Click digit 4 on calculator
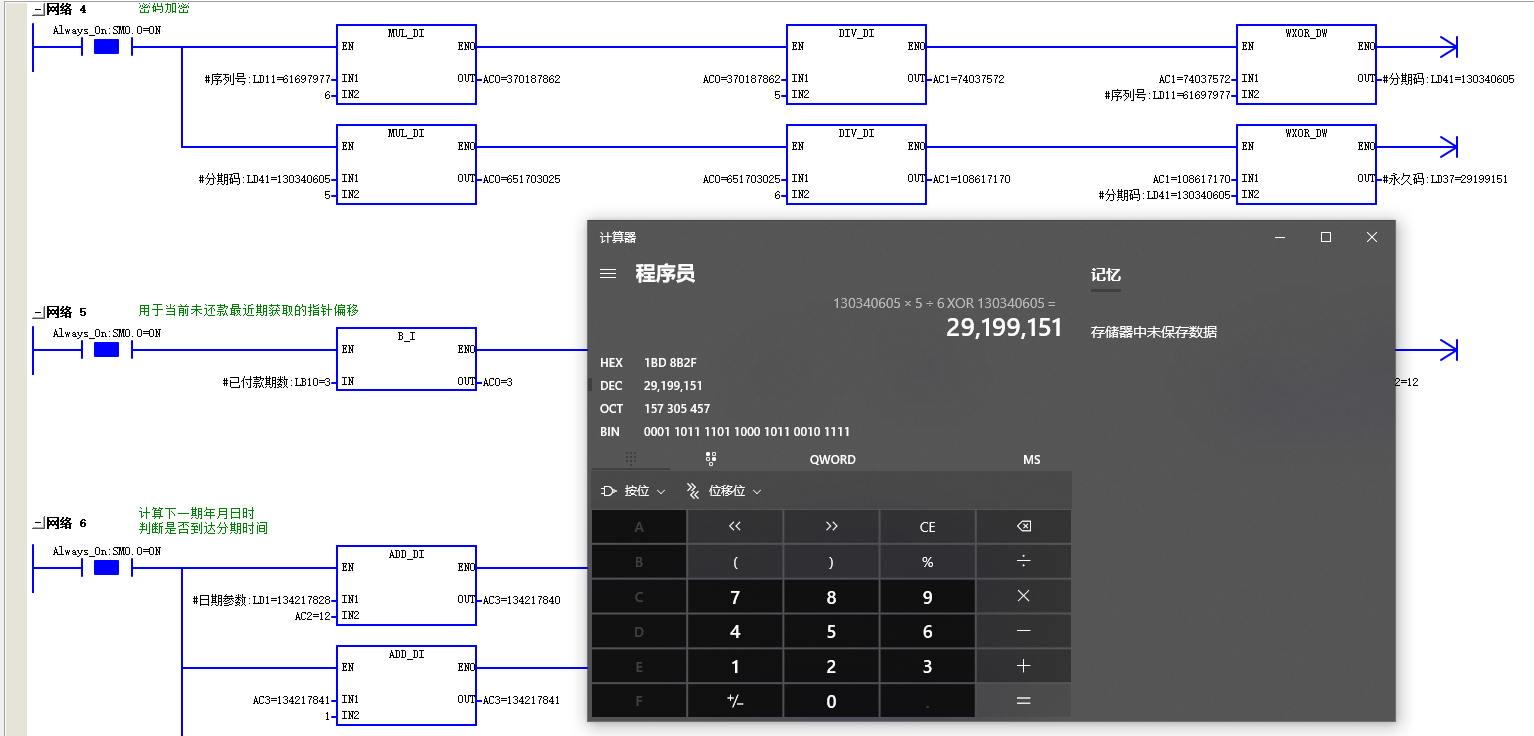This screenshot has width=1534, height=736. (x=735, y=632)
